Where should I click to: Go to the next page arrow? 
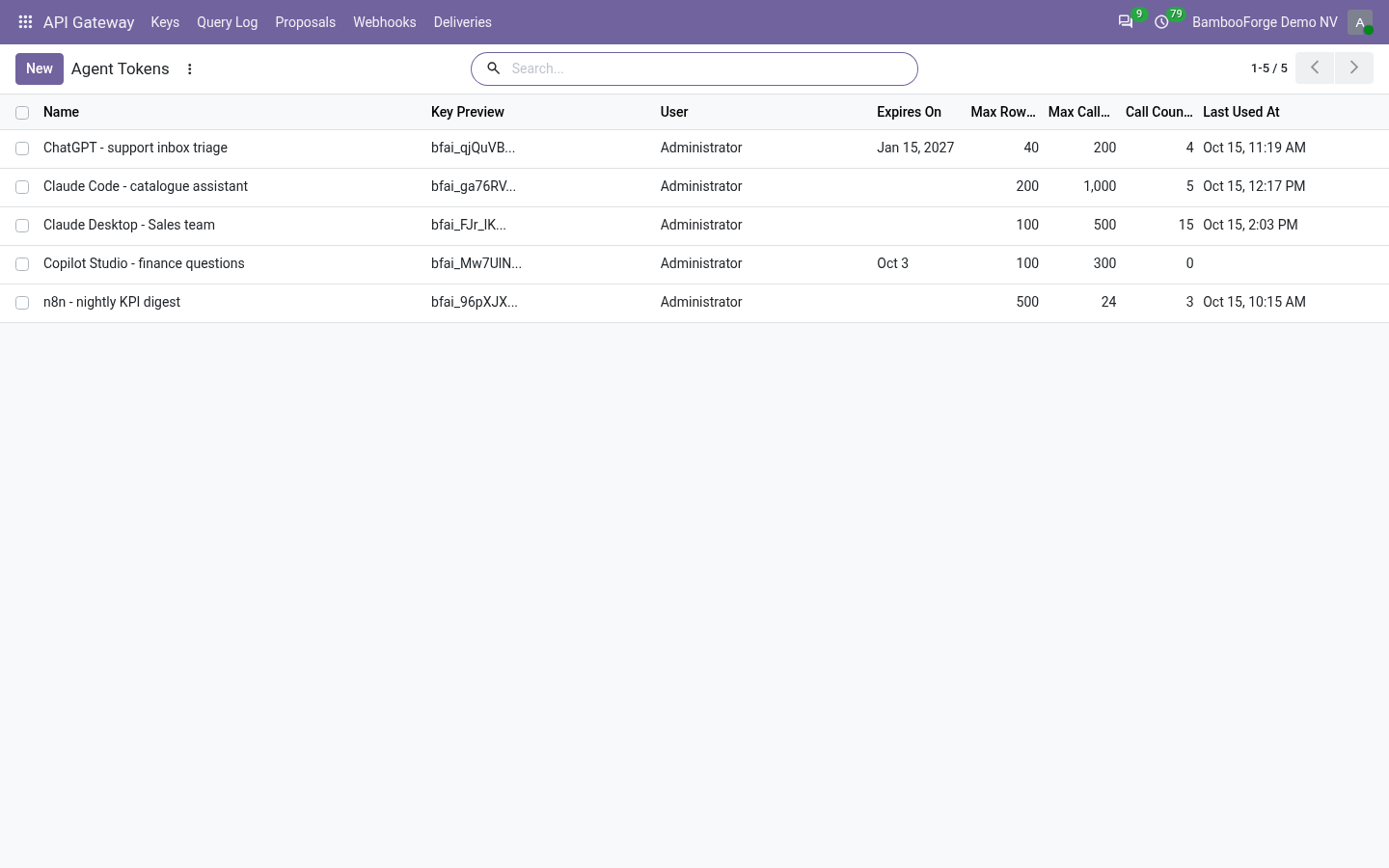1354,68
